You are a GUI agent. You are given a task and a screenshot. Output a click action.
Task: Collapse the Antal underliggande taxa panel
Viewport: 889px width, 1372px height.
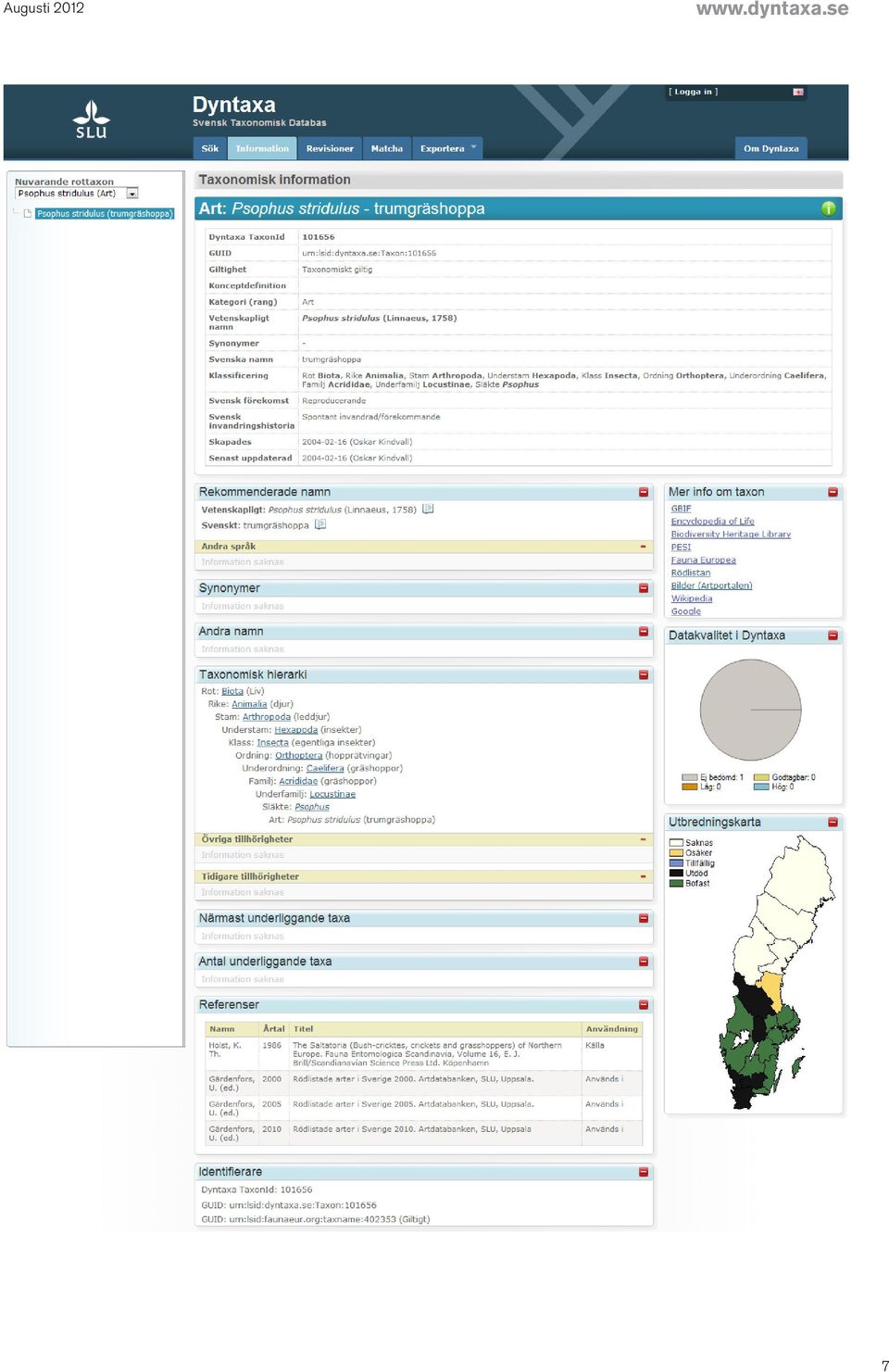coord(644,962)
